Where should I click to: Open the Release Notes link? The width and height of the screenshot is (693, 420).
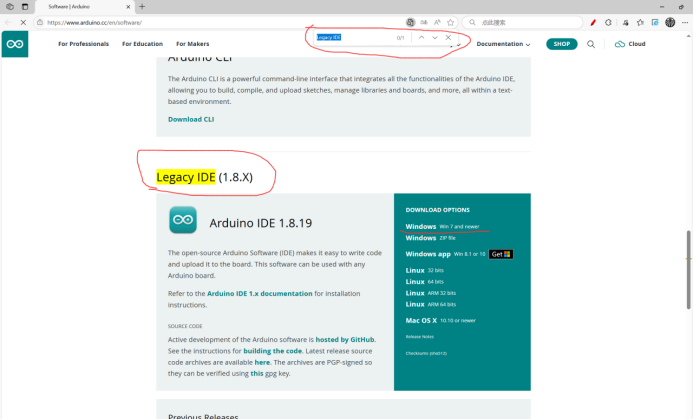pos(419,337)
